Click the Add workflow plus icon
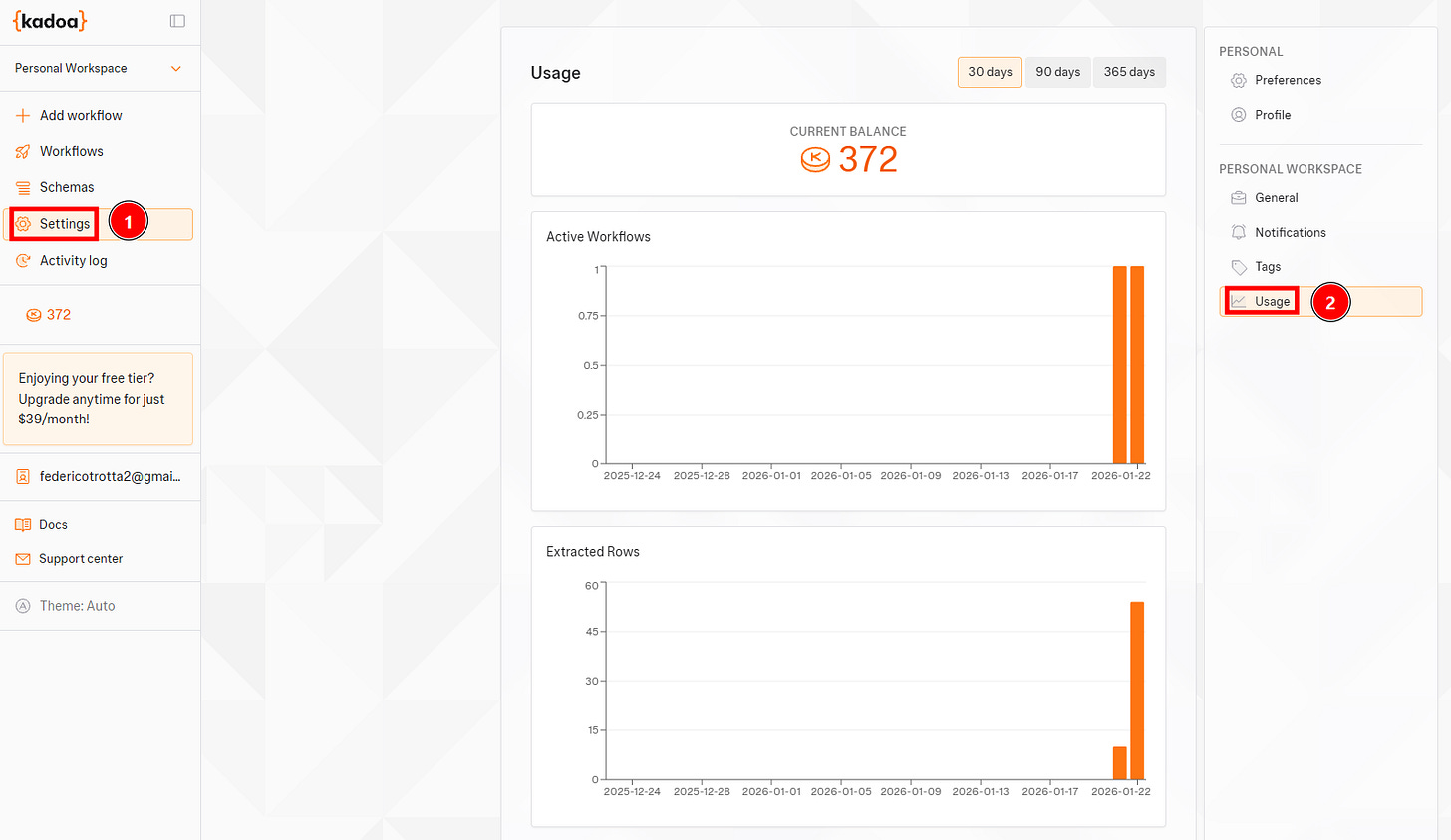This screenshot has width=1451, height=840. coord(22,115)
